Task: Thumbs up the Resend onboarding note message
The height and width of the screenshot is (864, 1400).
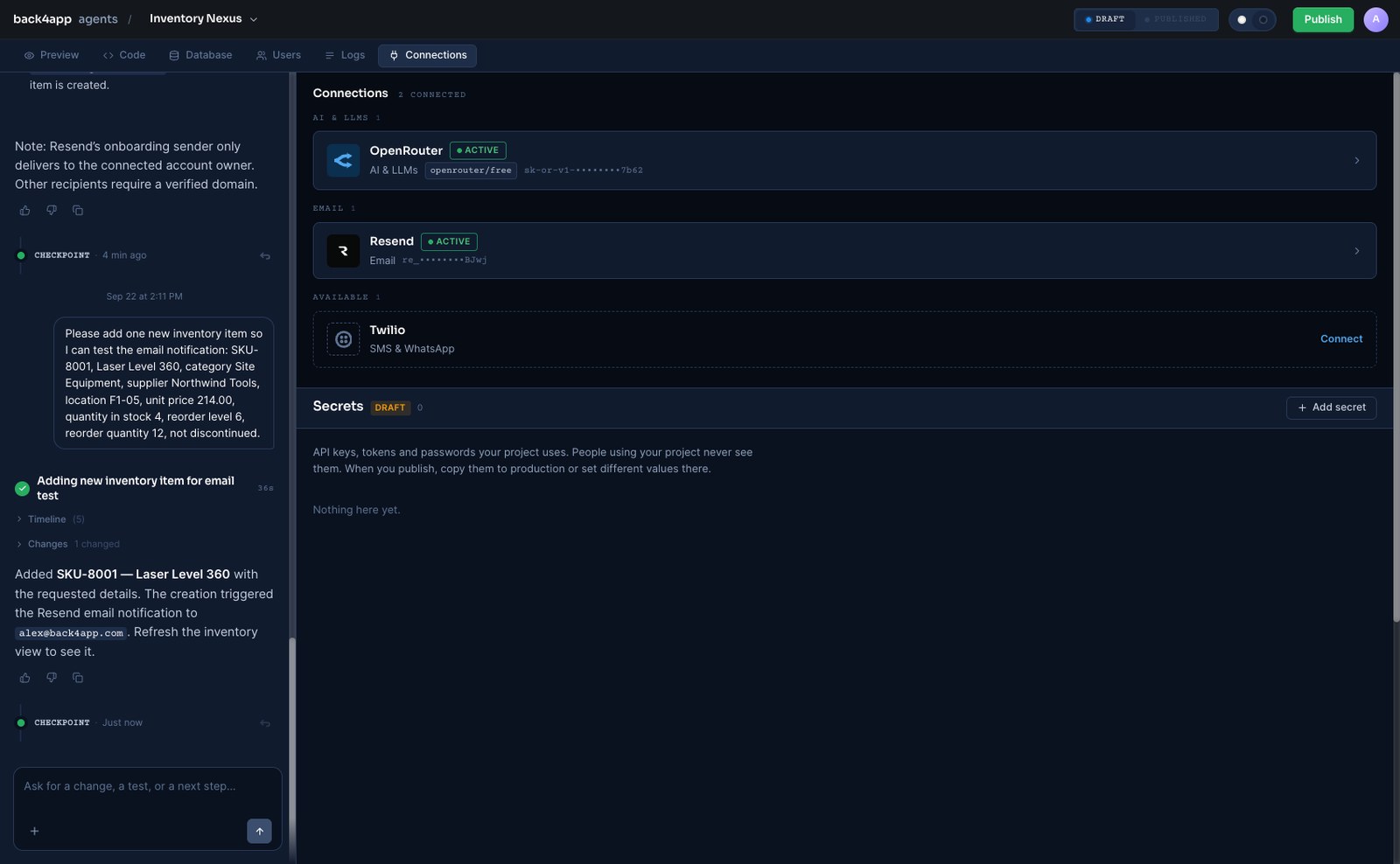Action: point(25,211)
